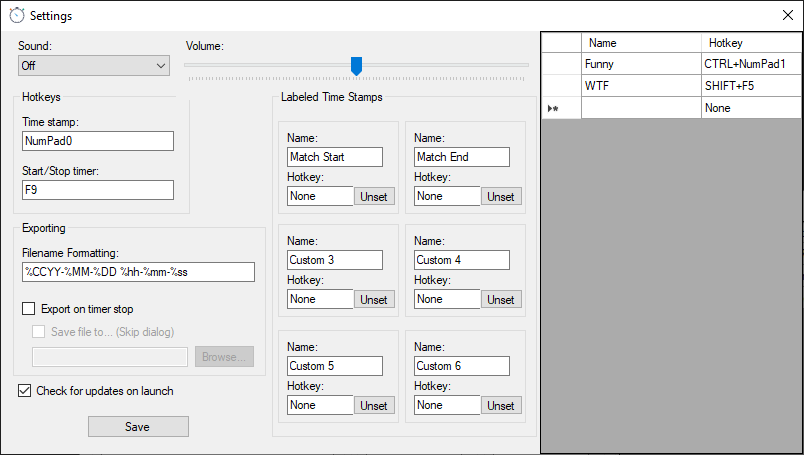The width and height of the screenshot is (804, 455).
Task: Enable Export on timer stop checkbox
Action: click(28, 309)
